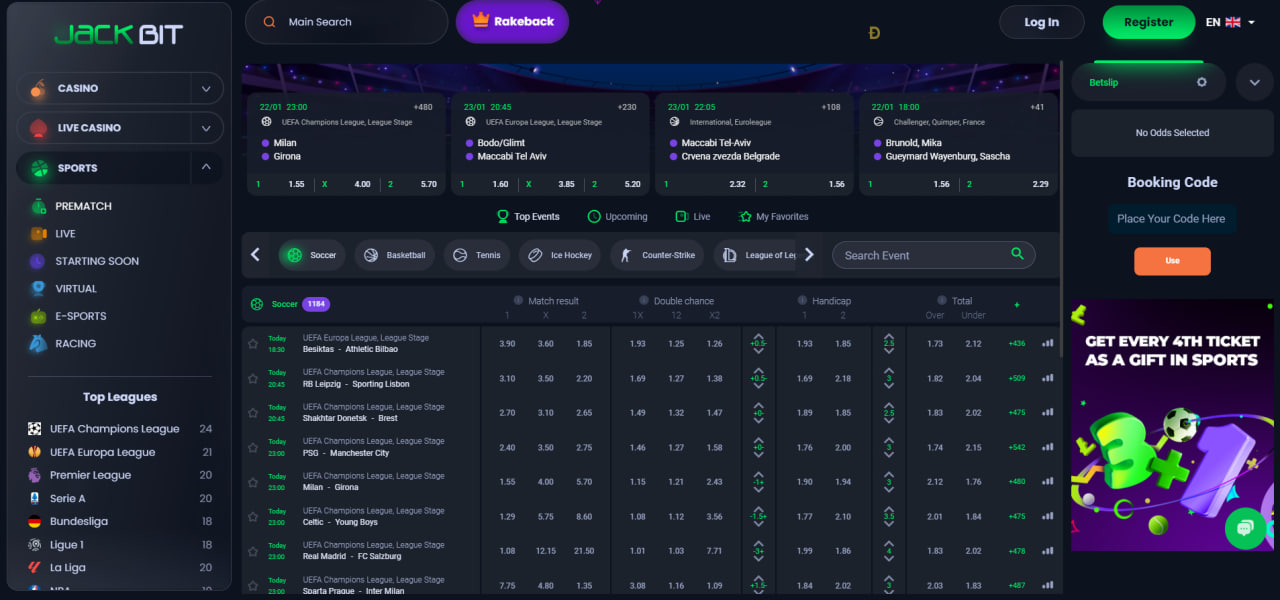Click the Log In button

tap(1042, 22)
